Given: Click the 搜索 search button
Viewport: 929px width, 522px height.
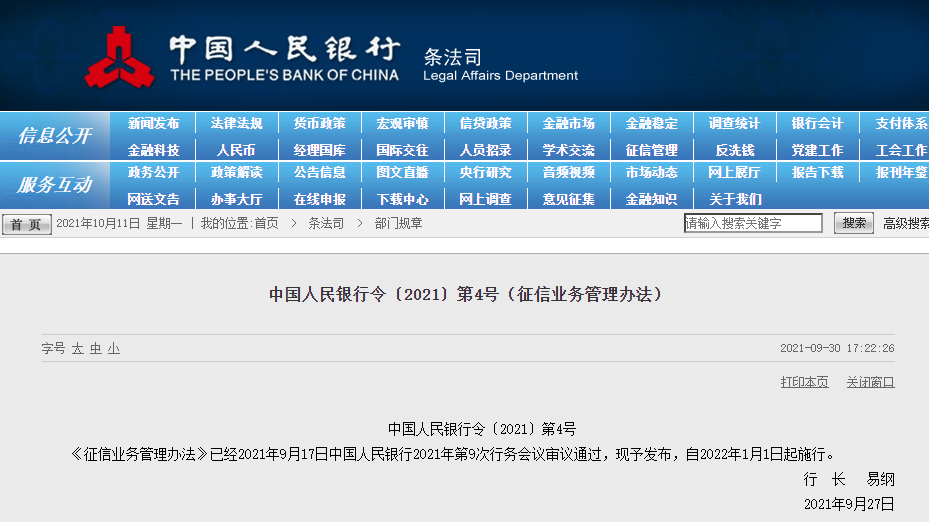Looking at the screenshot, I should 854,223.
